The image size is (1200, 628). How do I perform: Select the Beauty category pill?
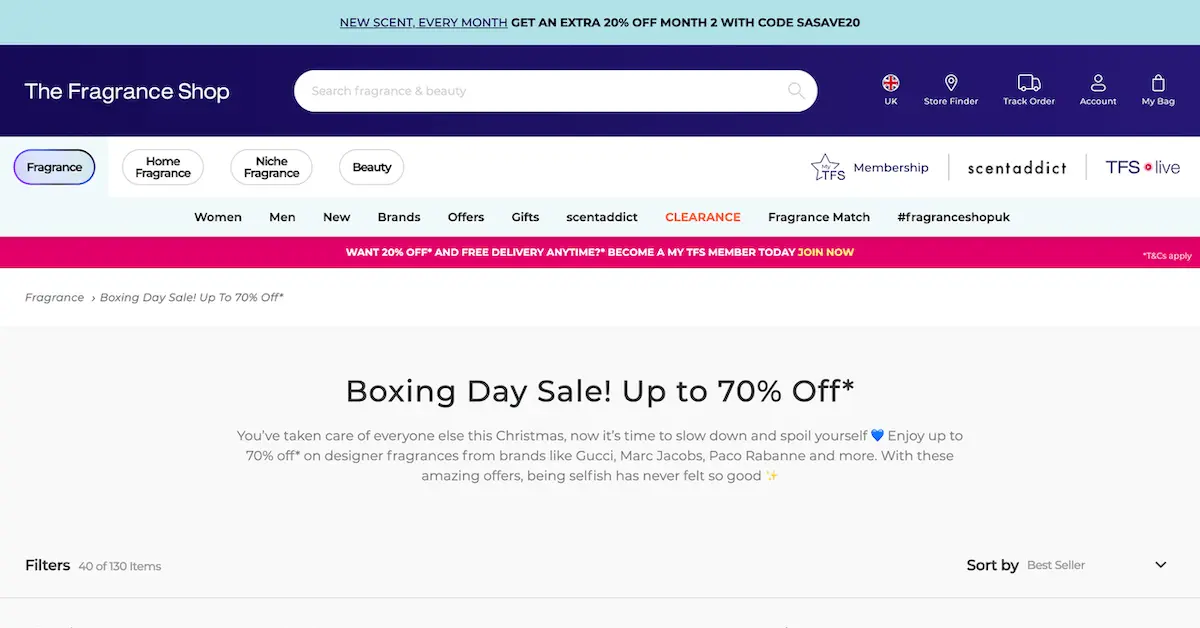[x=371, y=167]
